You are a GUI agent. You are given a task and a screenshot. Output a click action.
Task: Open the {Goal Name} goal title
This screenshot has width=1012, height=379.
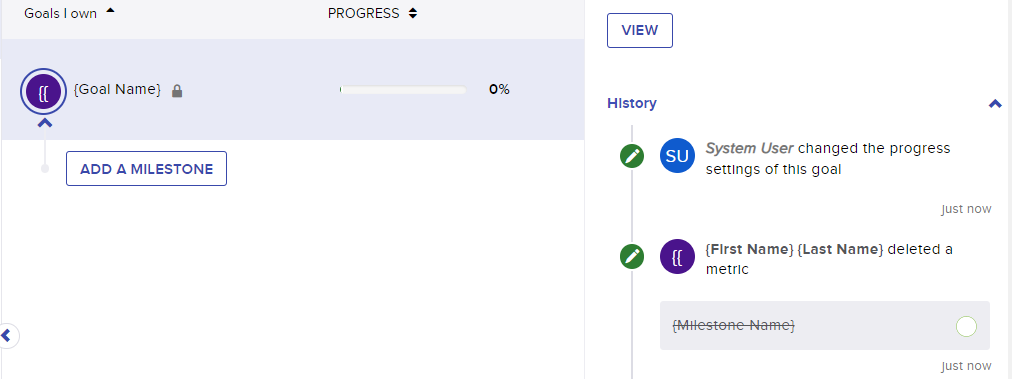pyautogui.click(x=117, y=89)
